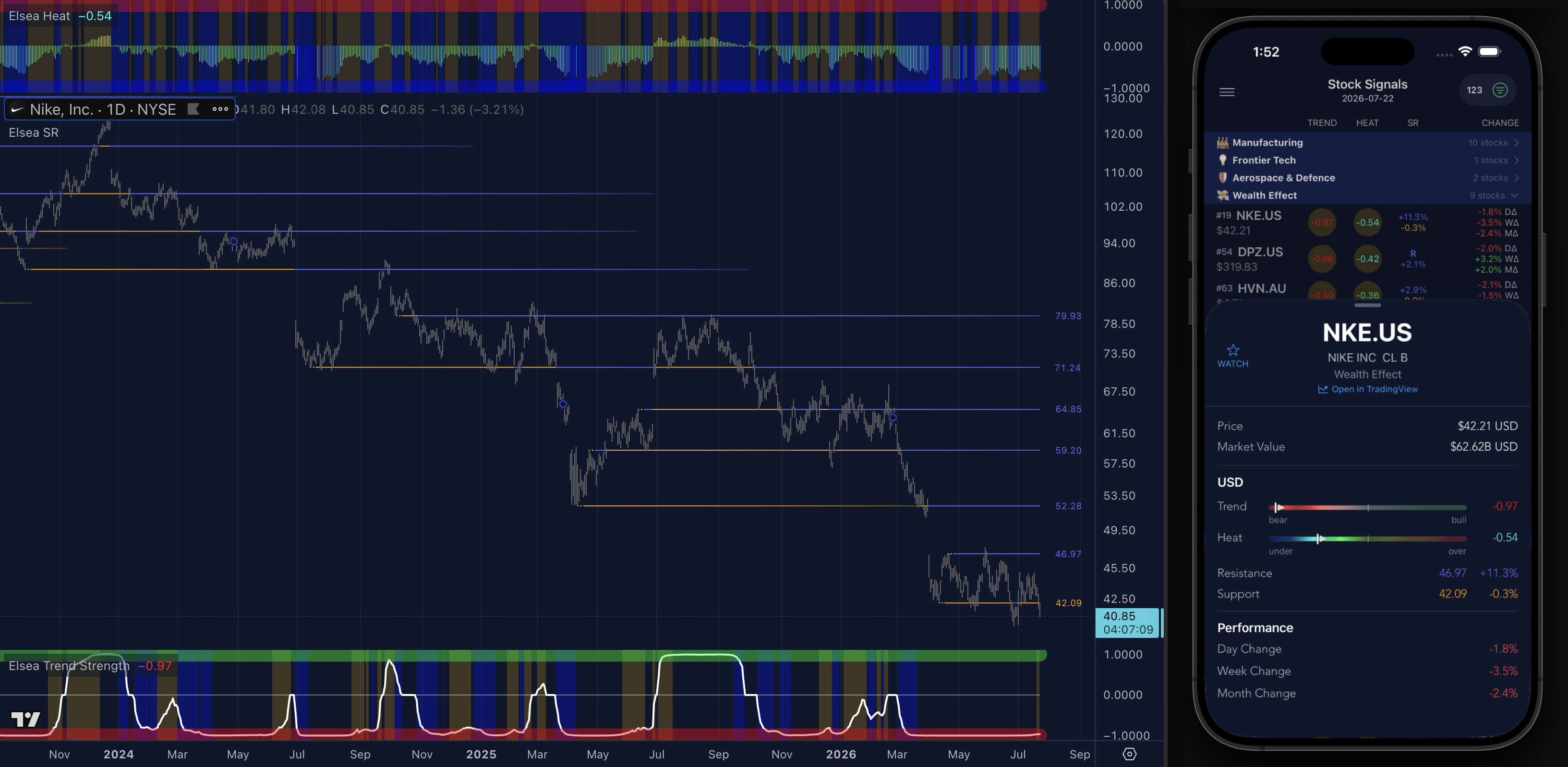Click the 52.28 level label
The image size is (1568, 767).
[1068, 506]
